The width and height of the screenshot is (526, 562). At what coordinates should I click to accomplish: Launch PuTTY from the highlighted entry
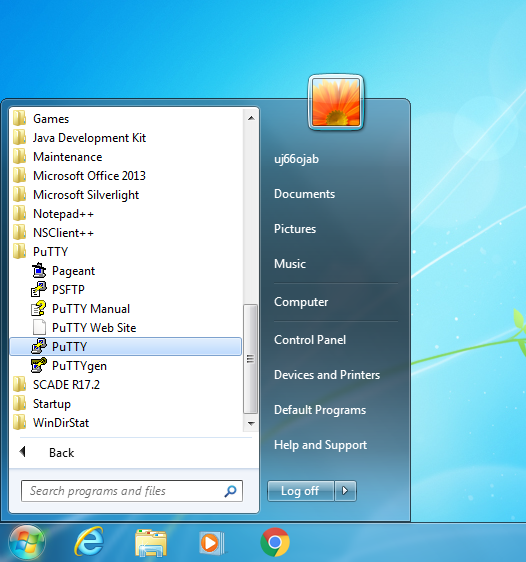(125, 347)
